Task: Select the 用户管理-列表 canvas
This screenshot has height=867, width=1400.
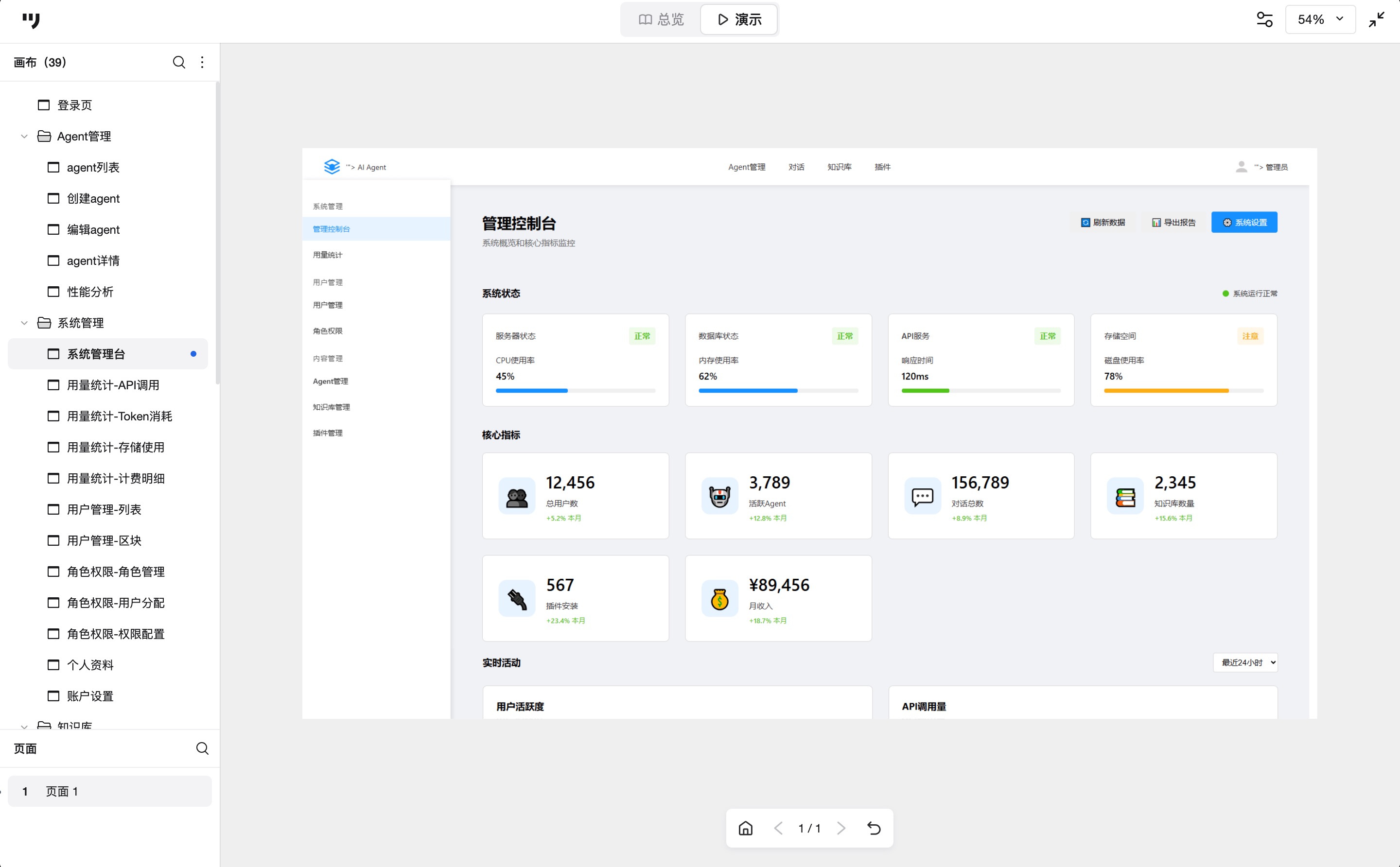Action: click(108, 509)
